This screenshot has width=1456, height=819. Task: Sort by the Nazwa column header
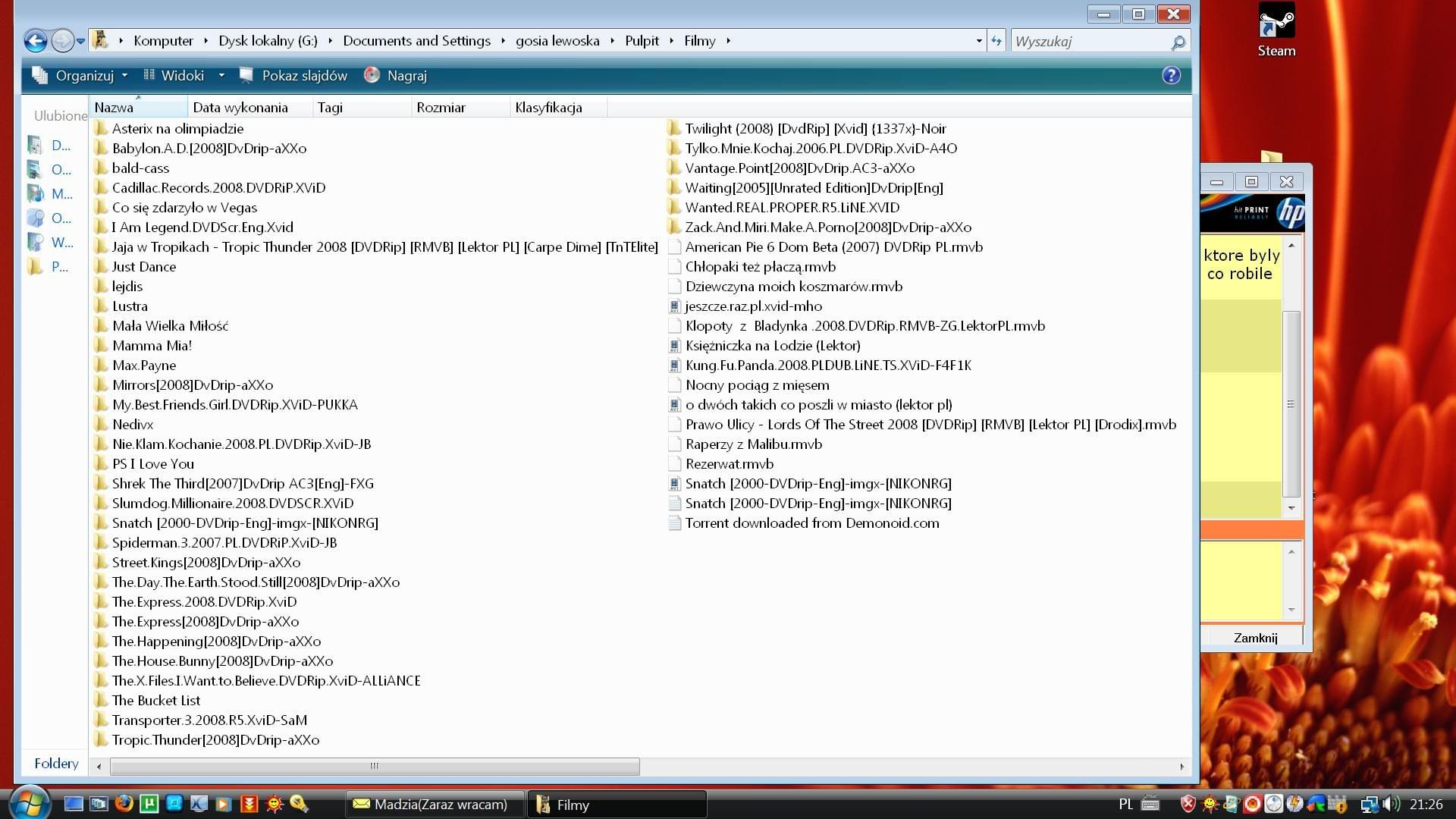pos(138,108)
